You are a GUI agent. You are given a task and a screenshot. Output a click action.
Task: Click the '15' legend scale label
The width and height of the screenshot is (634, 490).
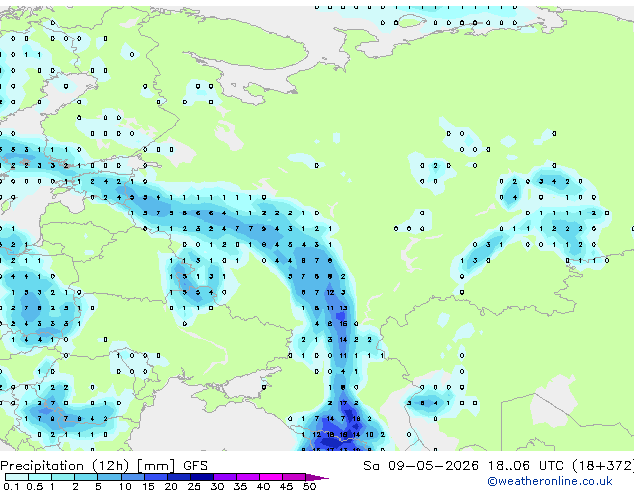148,486
